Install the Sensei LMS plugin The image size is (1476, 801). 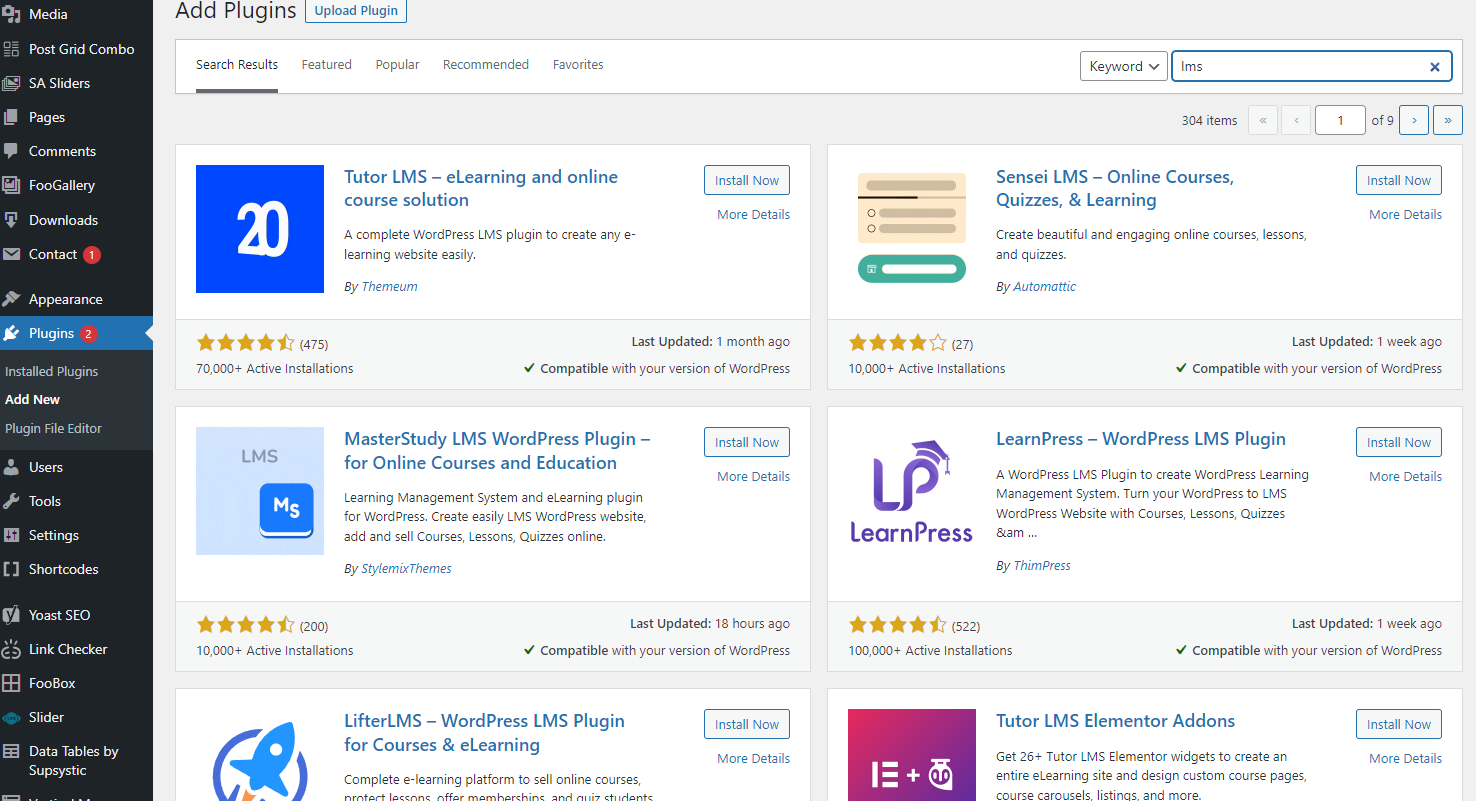pos(1399,180)
